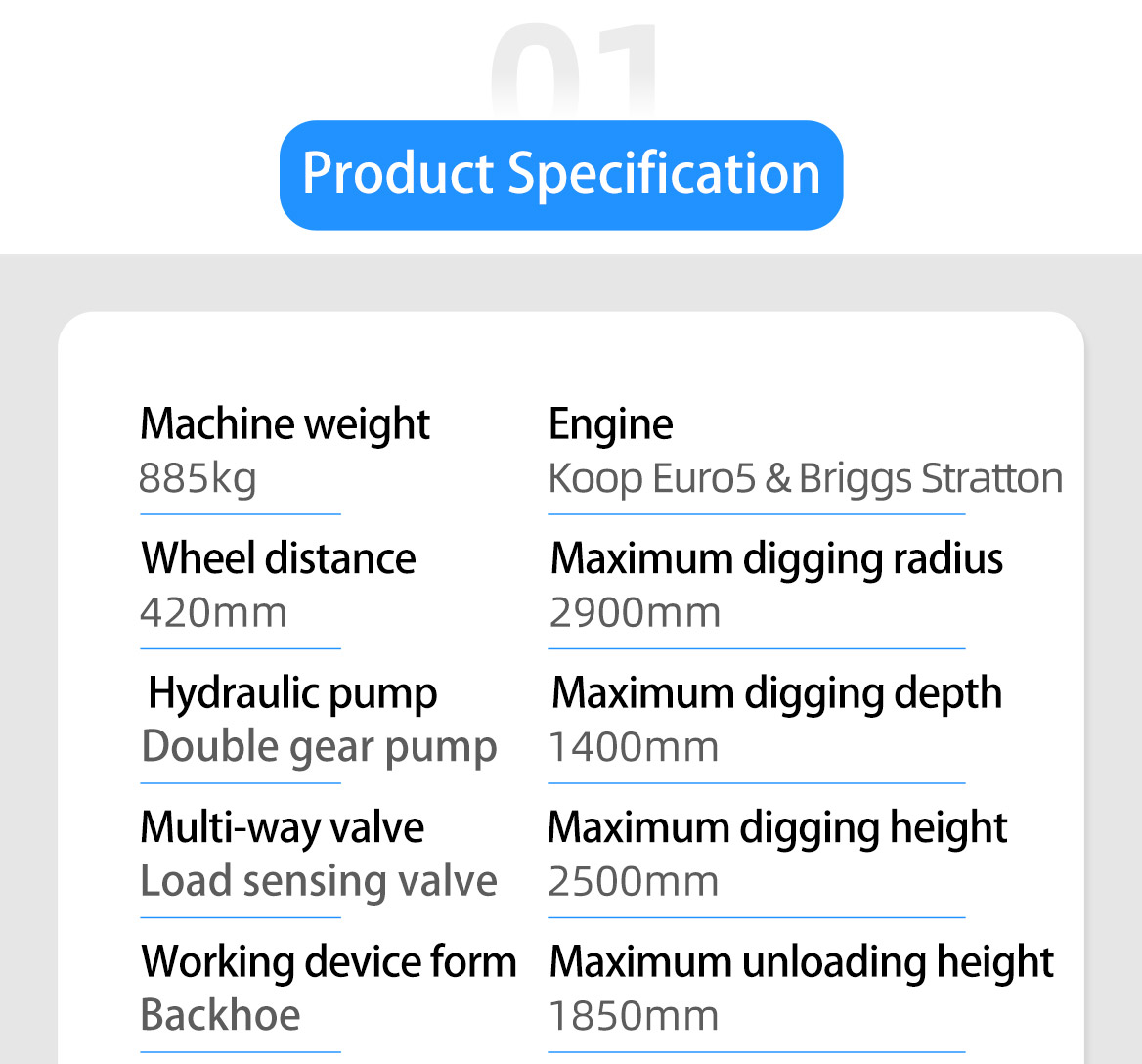Select the Engine heading
Image resolution: width=1142 pixels, height=1064 pixels.
tap(610, 424)
